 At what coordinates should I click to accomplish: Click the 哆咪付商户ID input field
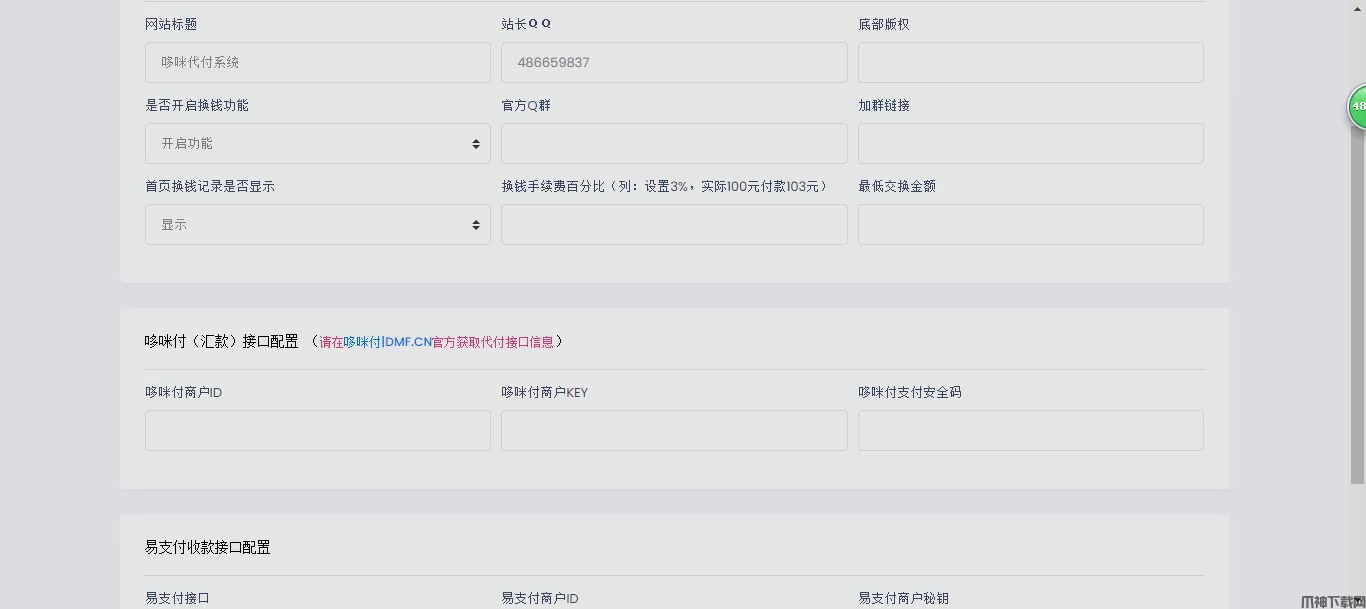(318, 431)
